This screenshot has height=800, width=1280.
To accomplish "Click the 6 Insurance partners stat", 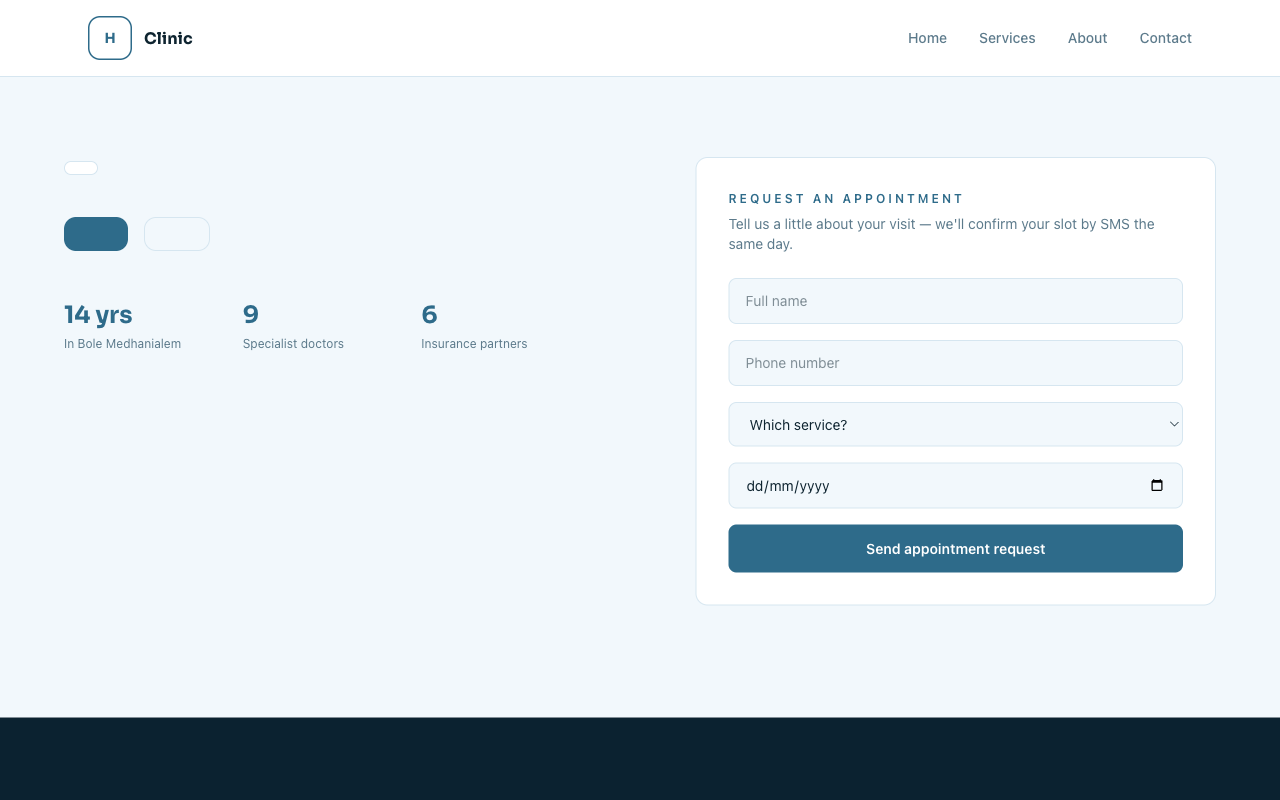I will [x=474, y=327].
